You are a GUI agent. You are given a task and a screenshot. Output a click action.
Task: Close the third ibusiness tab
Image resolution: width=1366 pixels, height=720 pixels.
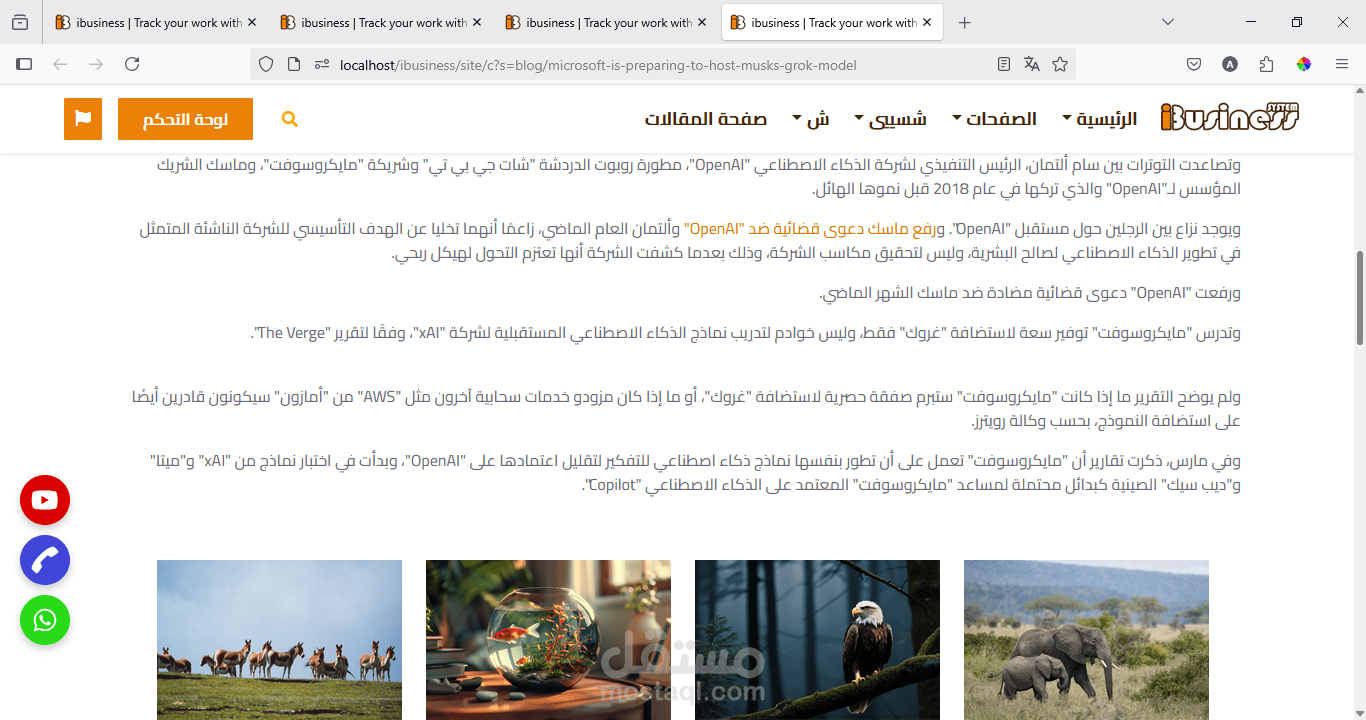pyautogui.click(x=701, y=22)
